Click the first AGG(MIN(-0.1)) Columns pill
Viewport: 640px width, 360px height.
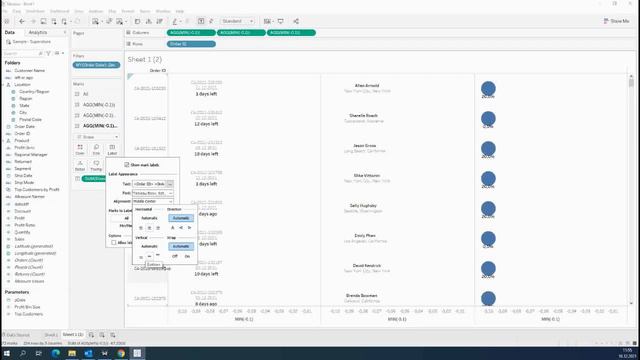click(x=191, y=32)
